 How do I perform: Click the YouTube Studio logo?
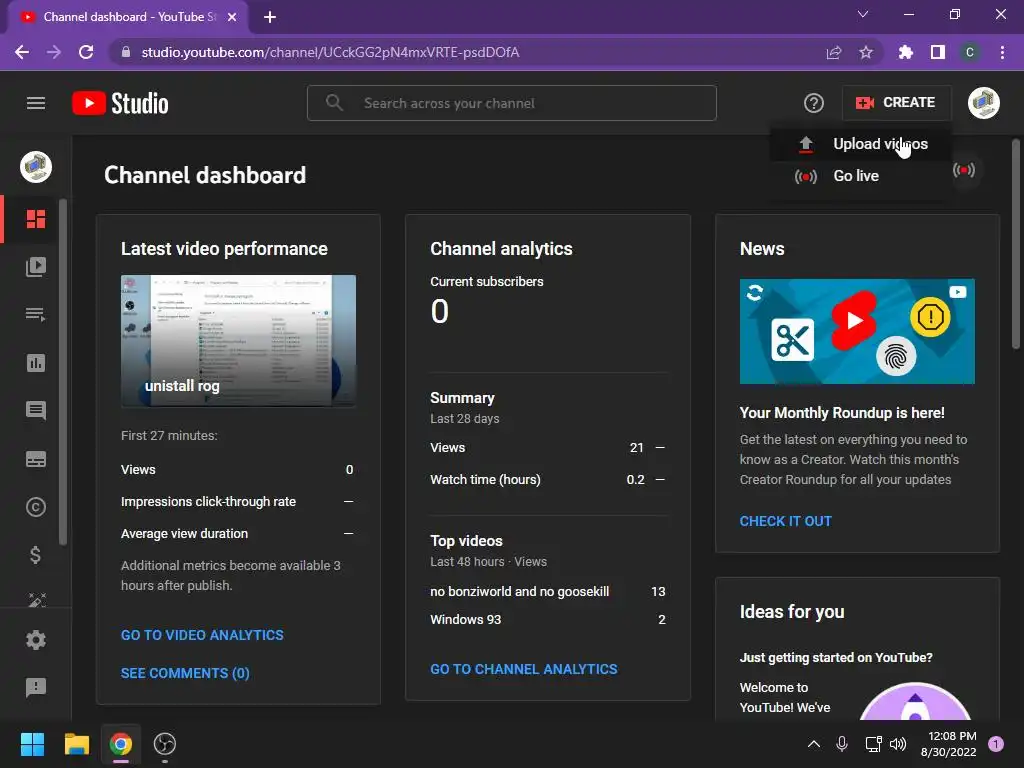pos(120,103)
